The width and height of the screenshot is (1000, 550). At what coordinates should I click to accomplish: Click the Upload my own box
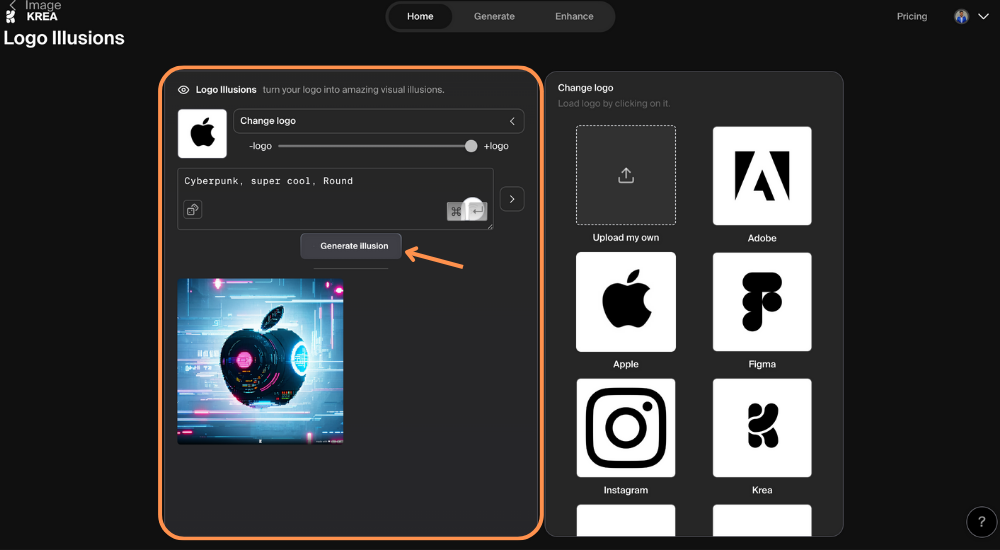pyautogui.click(x=626, y=175)
